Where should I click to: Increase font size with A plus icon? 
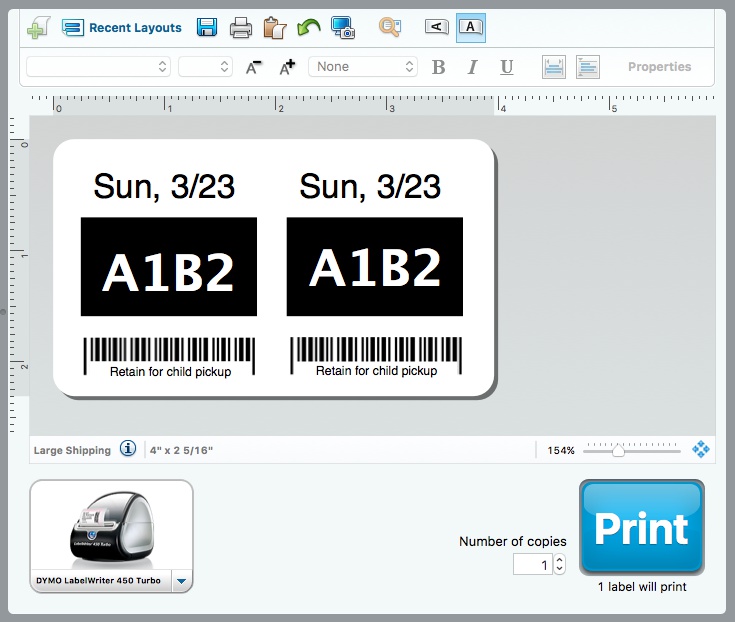(287, 67)
